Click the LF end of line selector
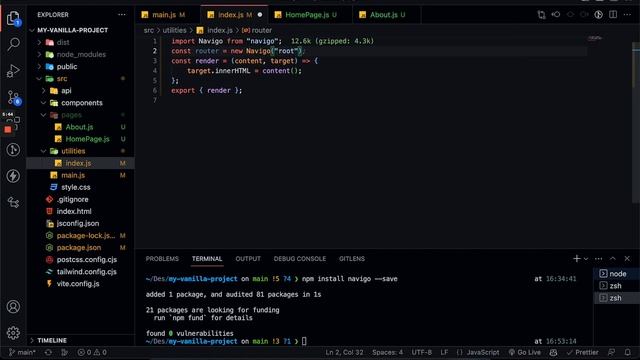640x360 pixels. [x=444, y=352]
